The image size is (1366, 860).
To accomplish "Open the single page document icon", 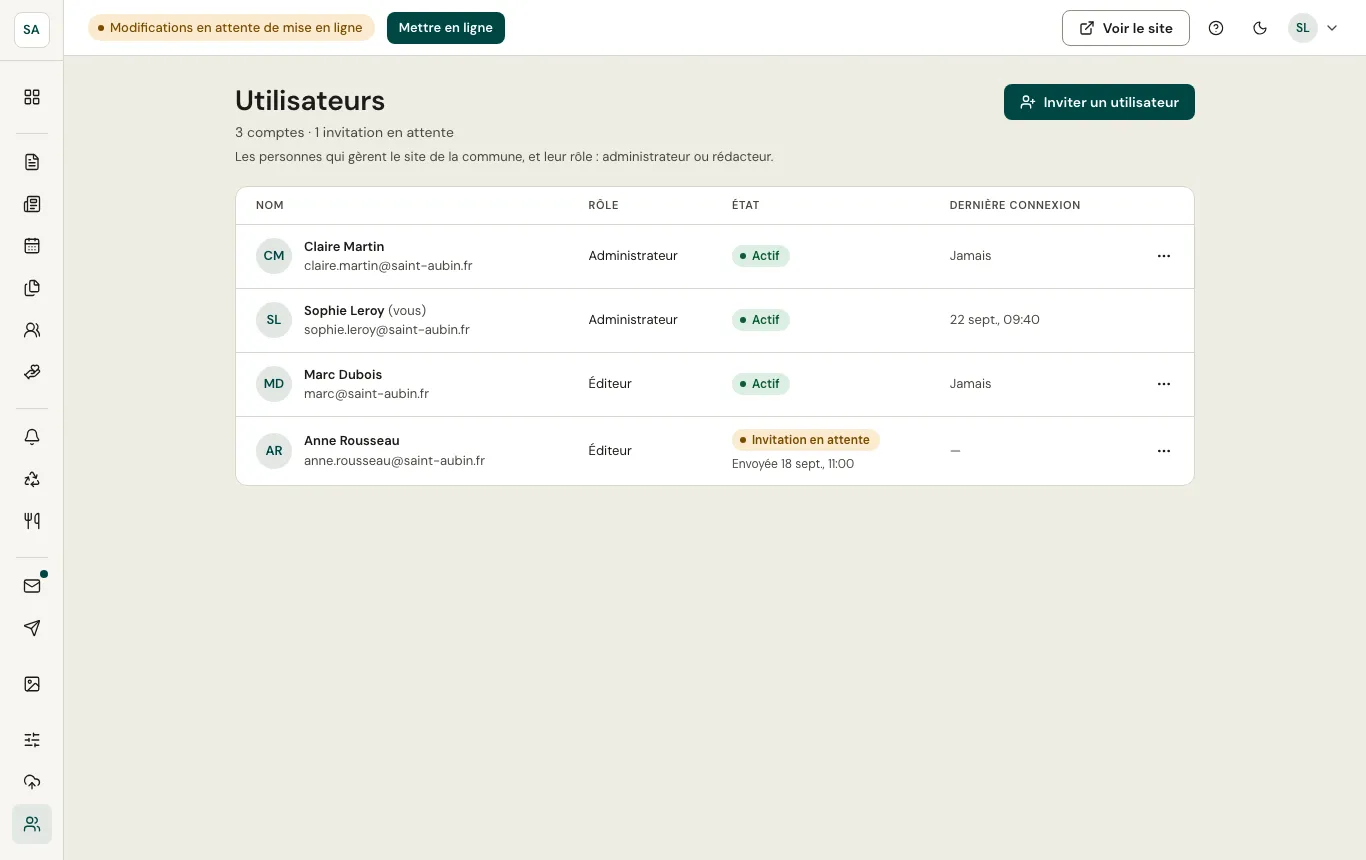I will (32, 162).
